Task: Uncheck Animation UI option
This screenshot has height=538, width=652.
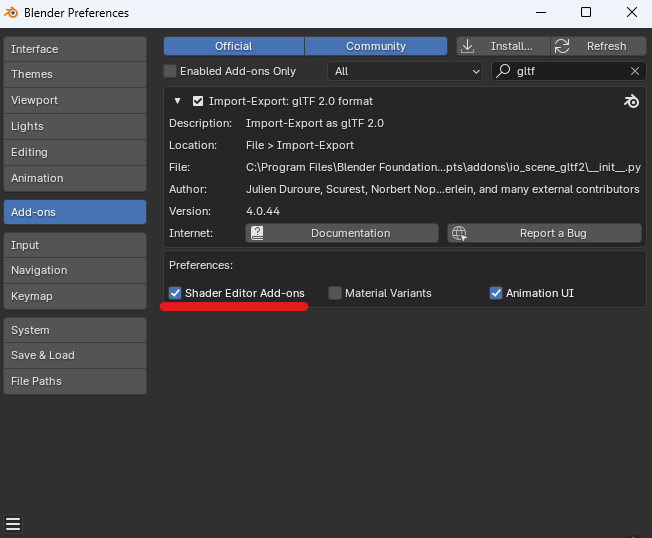Action: click(x=496, y=293)
